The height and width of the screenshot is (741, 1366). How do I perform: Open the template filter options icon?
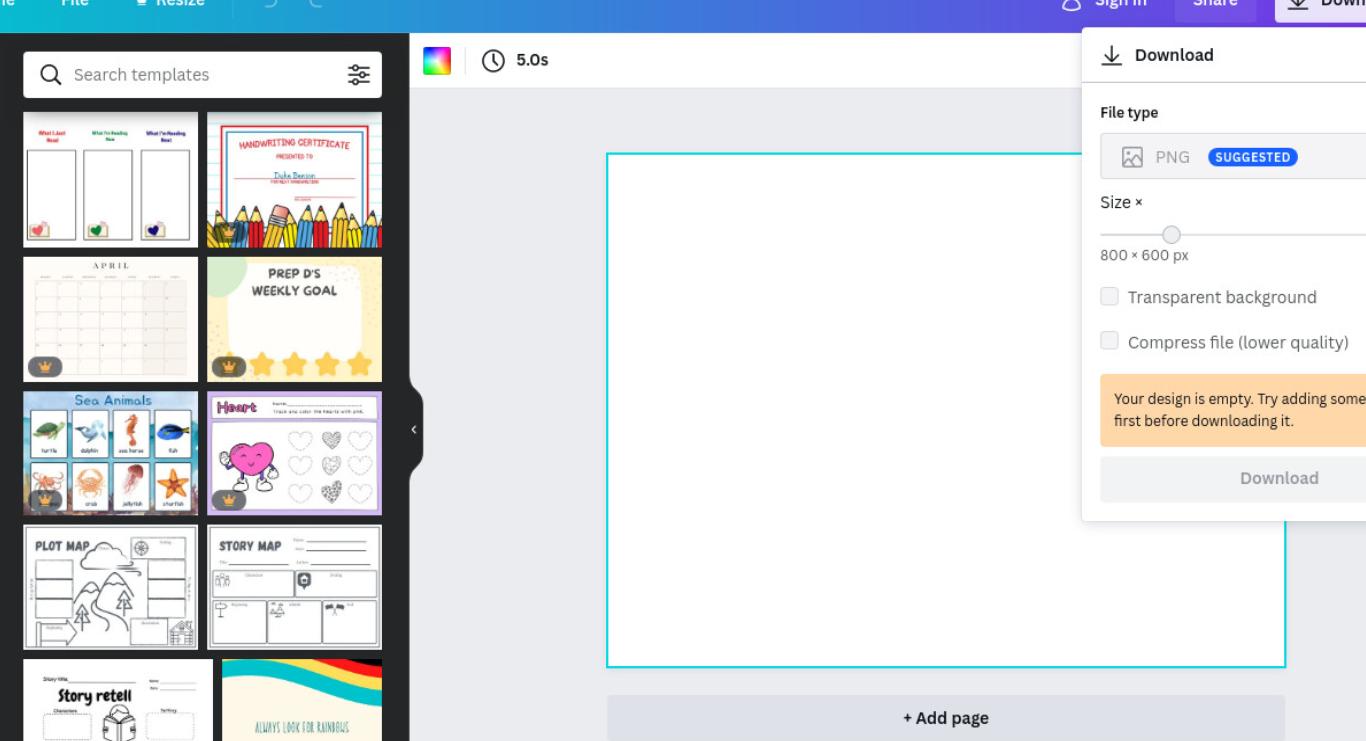[358, 74]
